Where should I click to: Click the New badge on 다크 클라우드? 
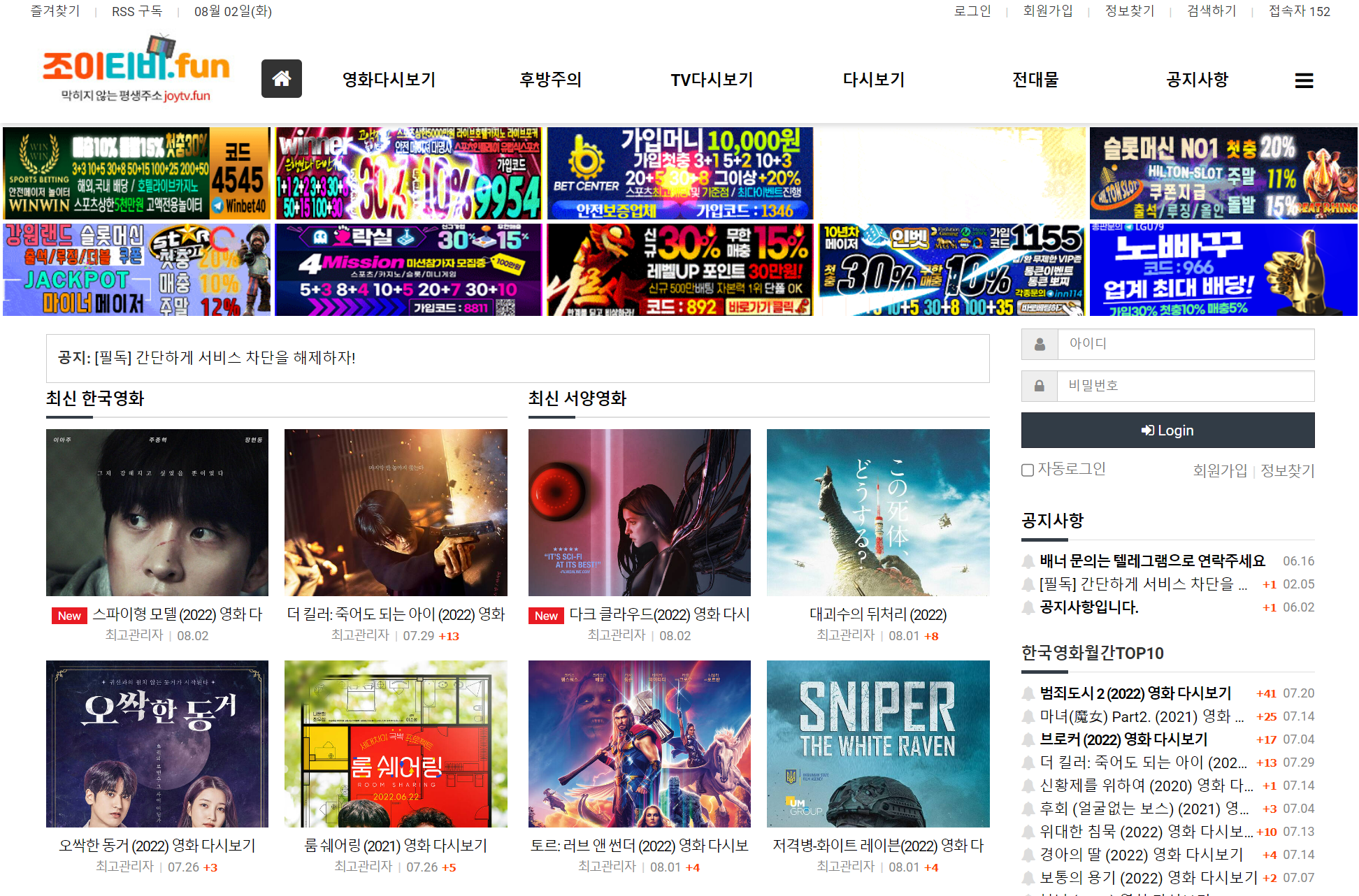pyautogui.click(x=546, y=616)
